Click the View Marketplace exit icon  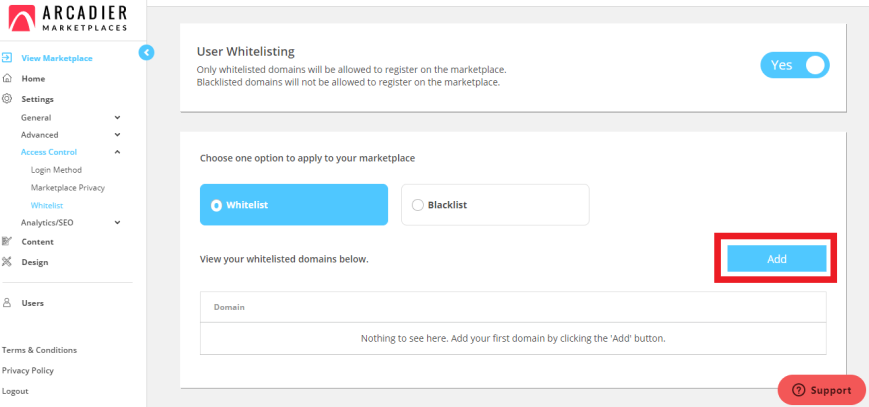pyautogui.click(x=7, y=58)
